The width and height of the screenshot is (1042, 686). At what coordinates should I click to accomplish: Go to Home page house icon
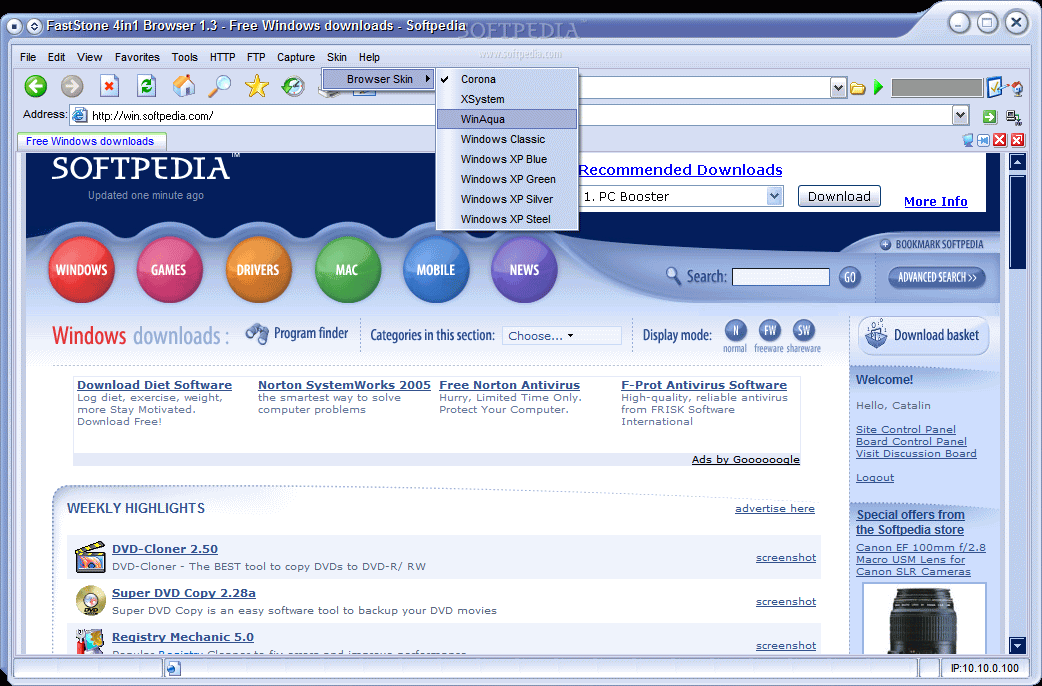183,86
